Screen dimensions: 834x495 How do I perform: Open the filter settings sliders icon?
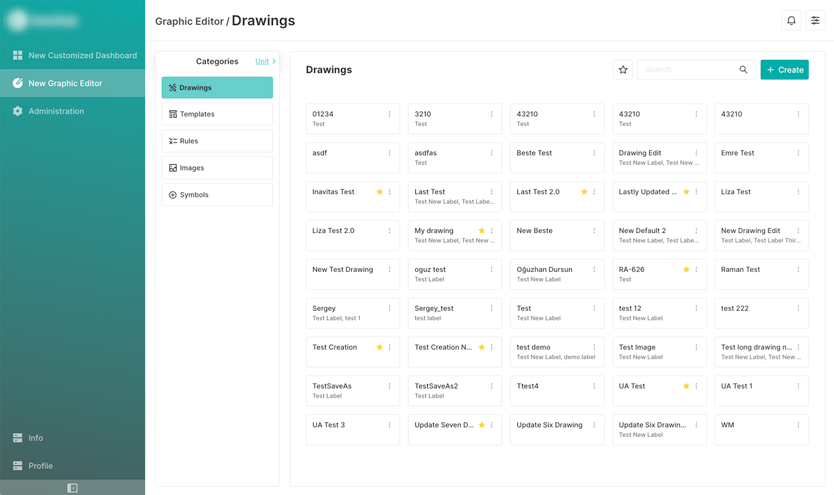coord(815,21)
